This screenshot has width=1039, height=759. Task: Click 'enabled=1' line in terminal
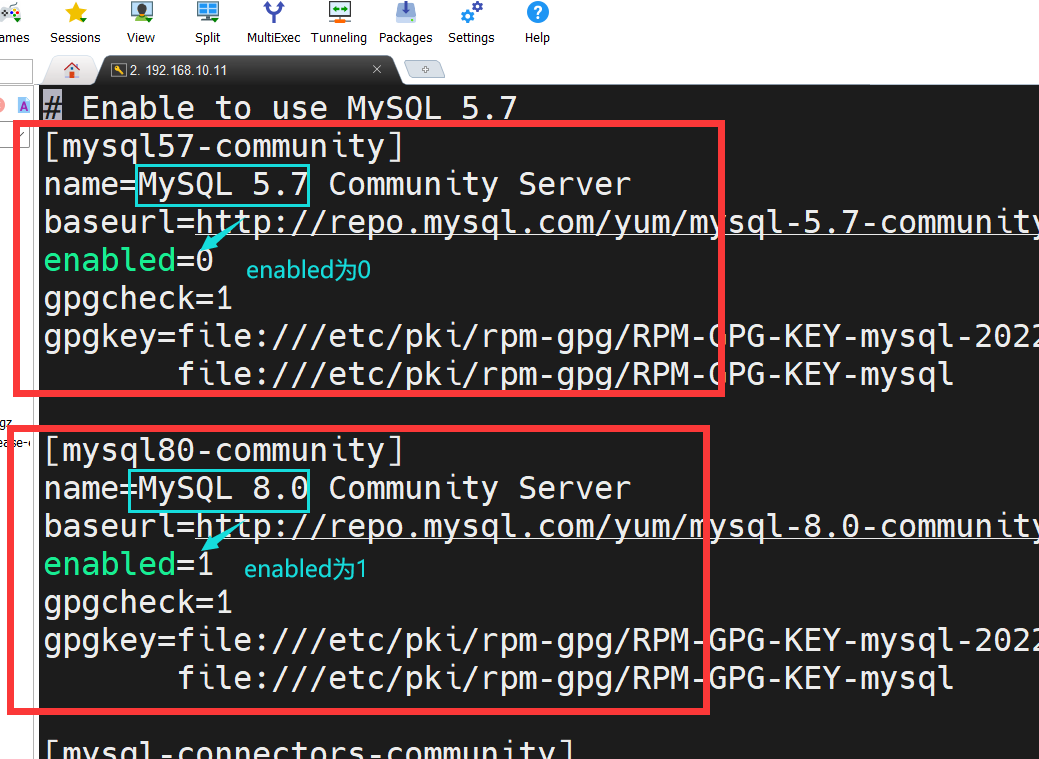(x=129, y=564)
